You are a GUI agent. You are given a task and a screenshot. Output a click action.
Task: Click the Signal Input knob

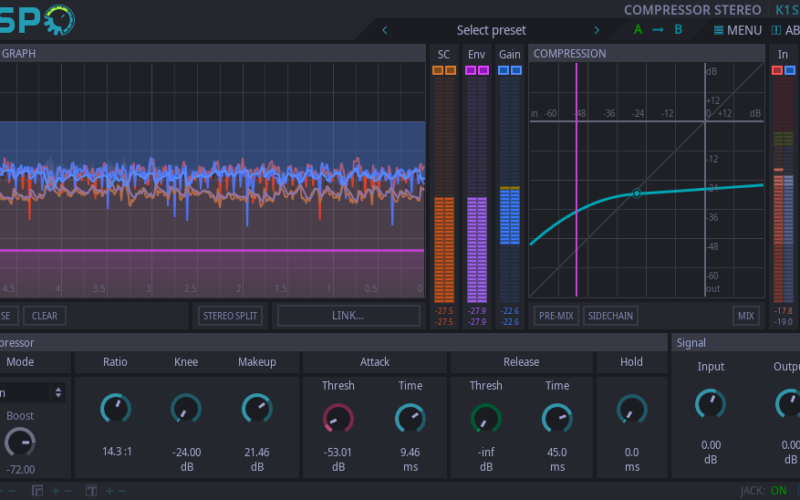point(710,404)
